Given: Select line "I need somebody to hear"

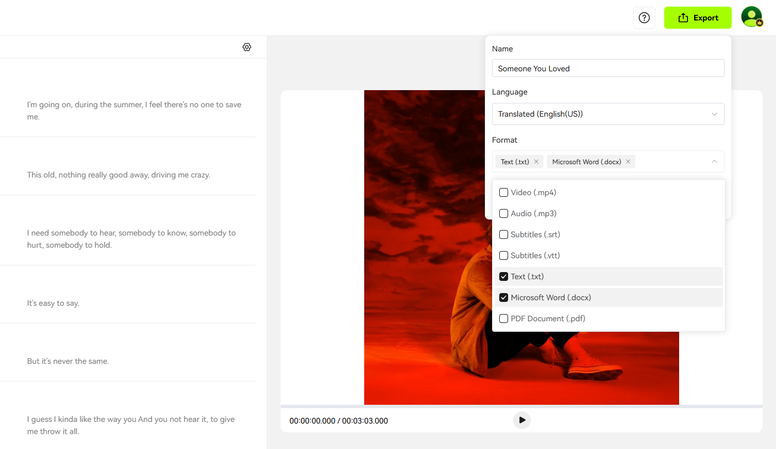Looking at the screenshot, I should tap(131, 239).
